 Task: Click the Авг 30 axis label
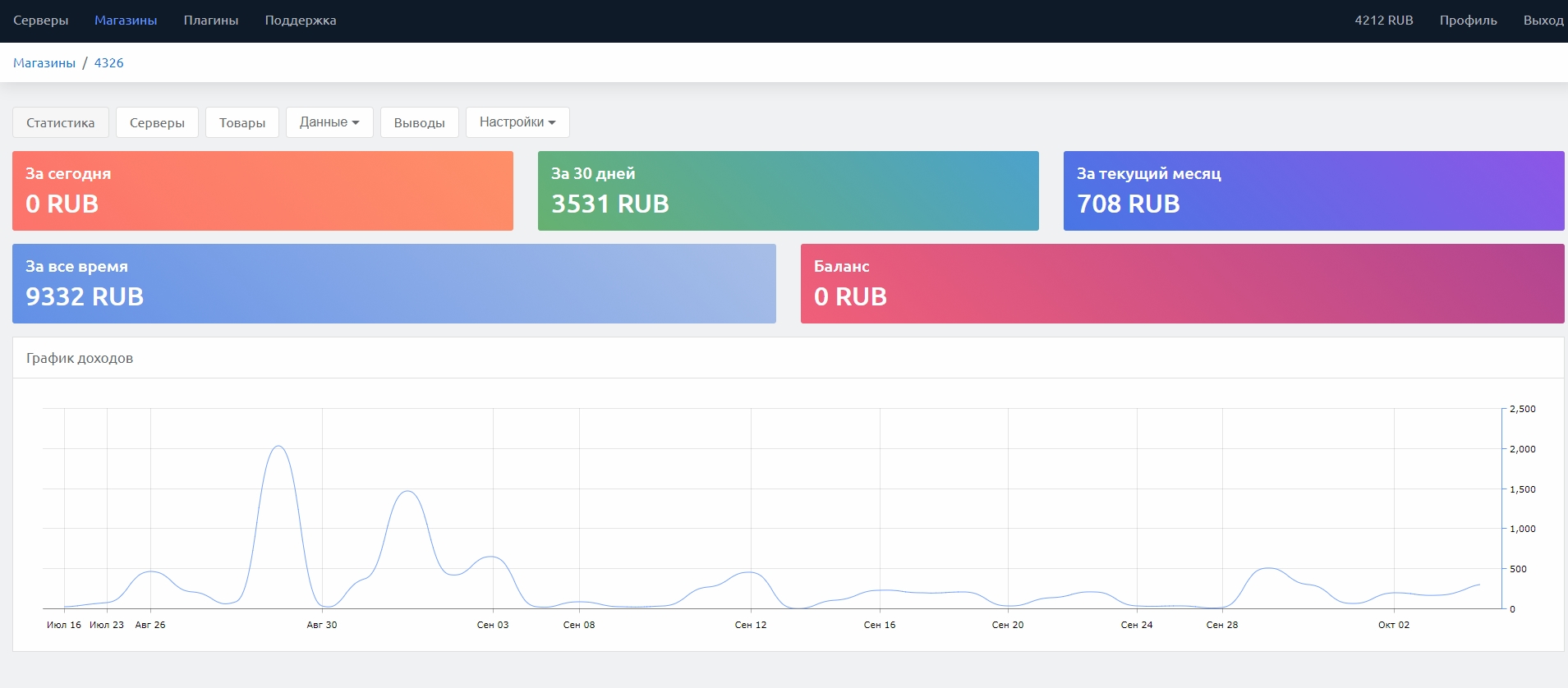(x=322, y=625)
